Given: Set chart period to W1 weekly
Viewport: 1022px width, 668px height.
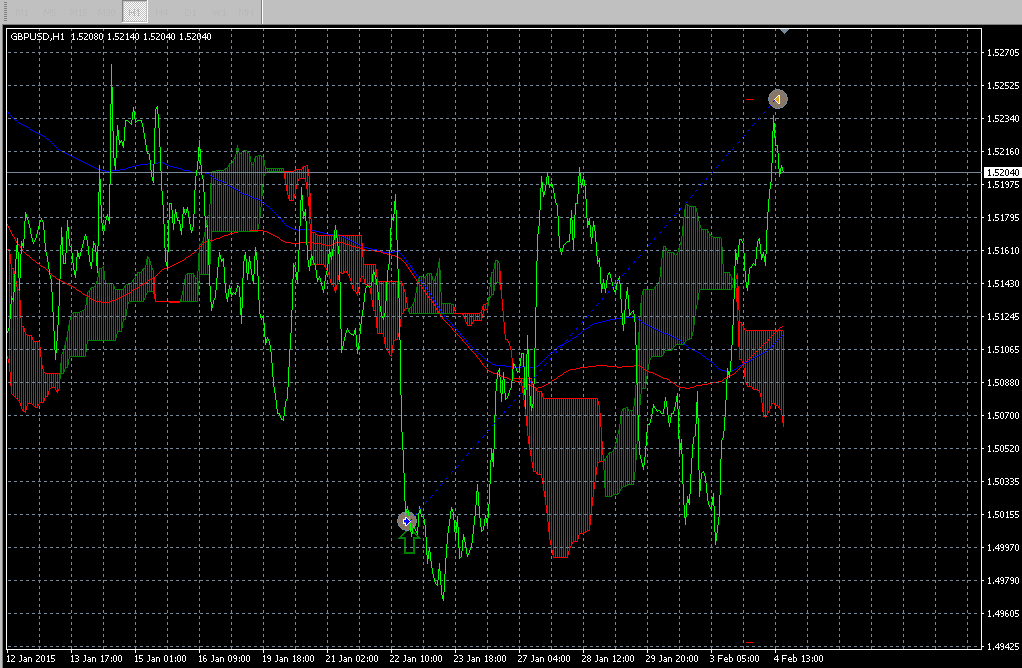Looking at the screenshot, I should click(218, 12).
